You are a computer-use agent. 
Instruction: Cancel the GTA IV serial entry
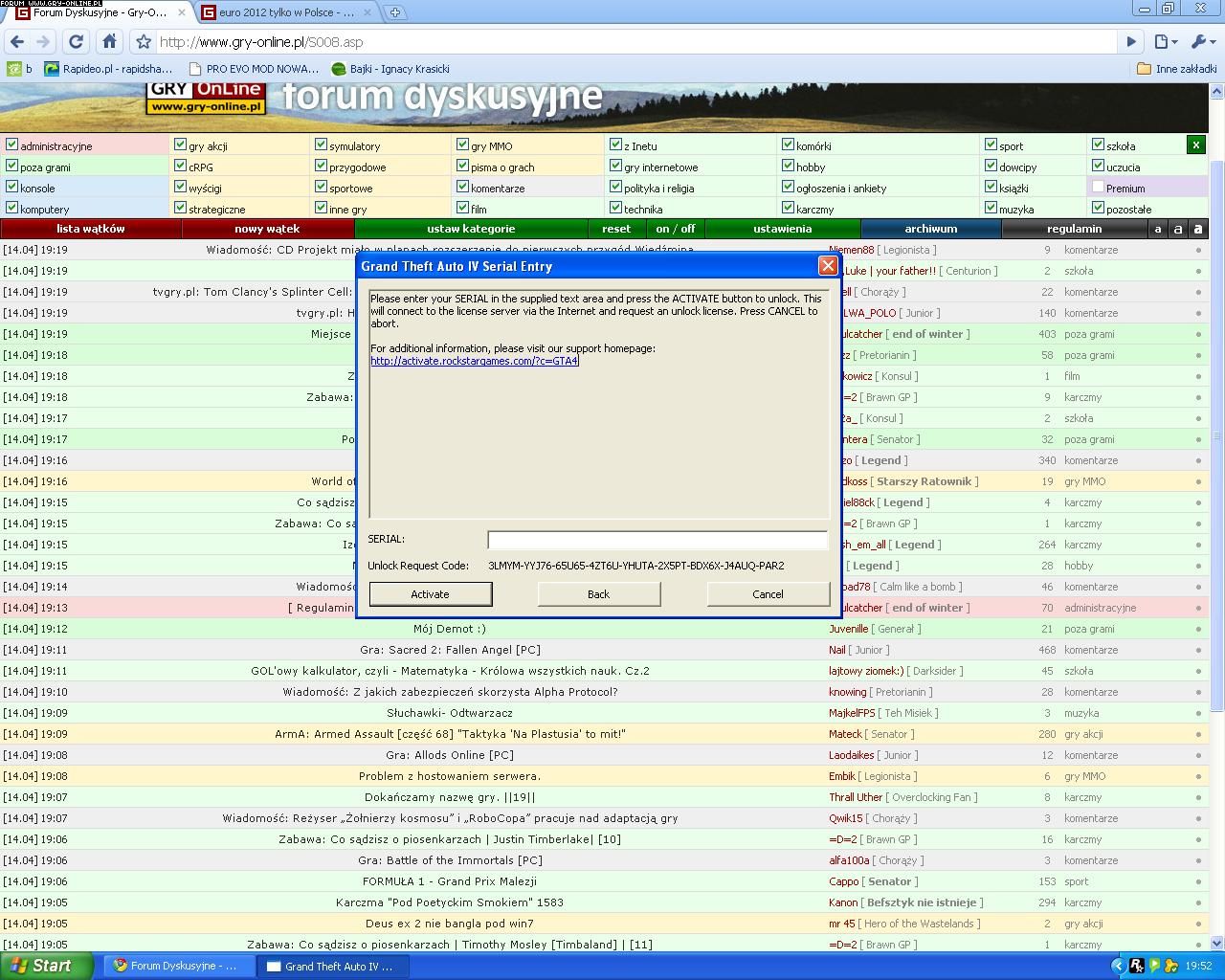[768, 594]
